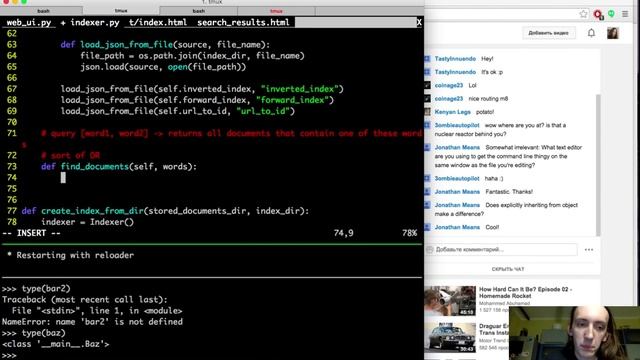Open the green extension icon in browser toolbar
Screen dimensions: 640x360
tap(611, 14)
